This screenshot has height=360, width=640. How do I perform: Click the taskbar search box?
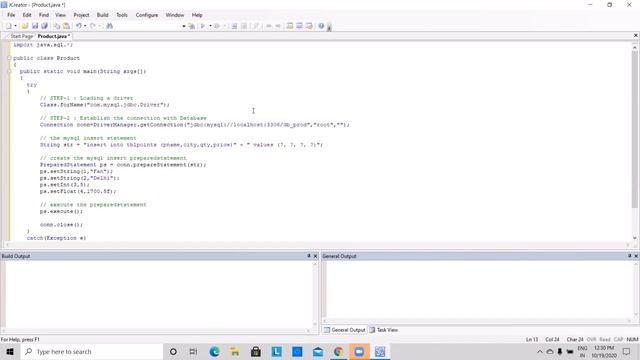coord(91,352)
